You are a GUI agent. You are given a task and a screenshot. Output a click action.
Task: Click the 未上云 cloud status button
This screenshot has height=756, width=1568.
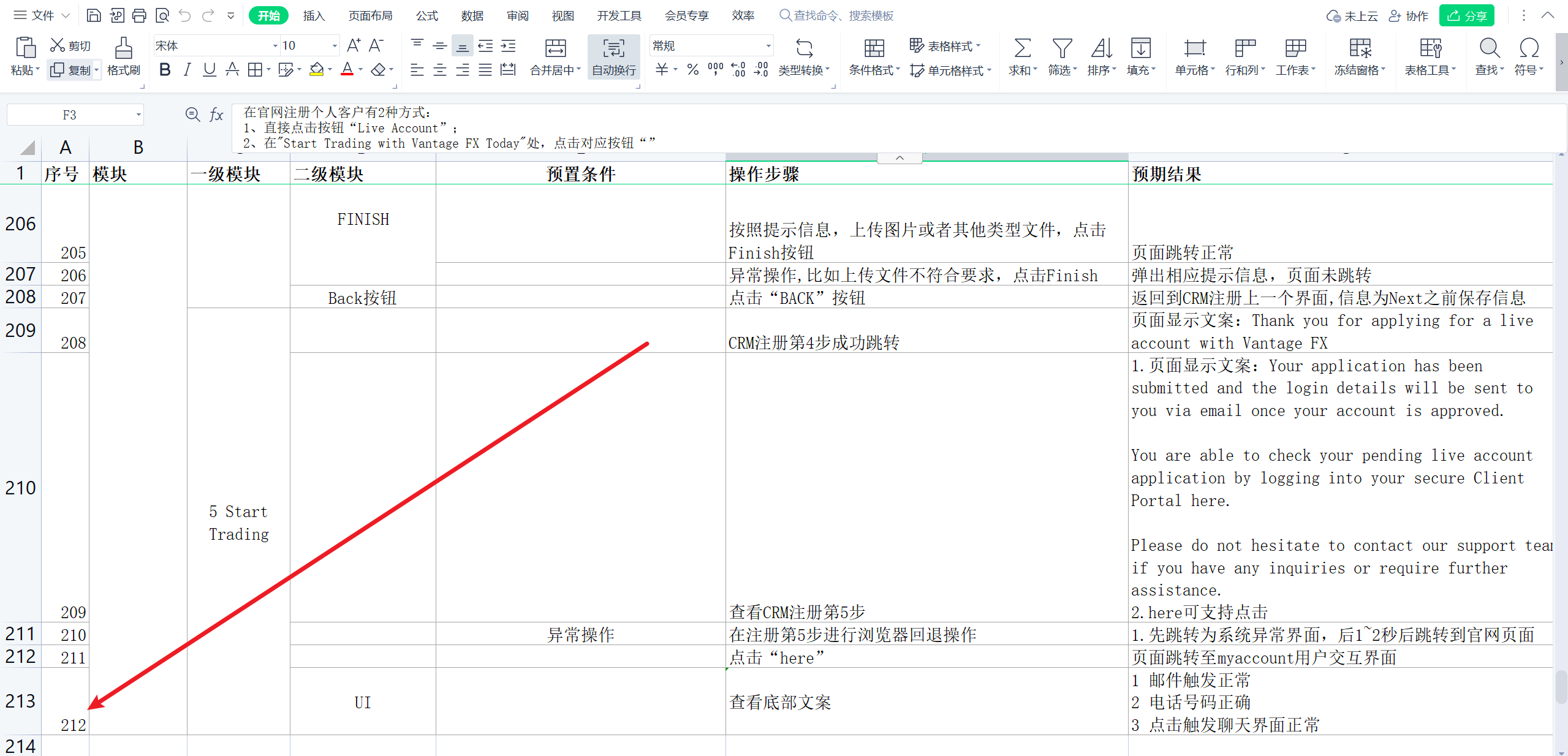tap(1352, 15)
